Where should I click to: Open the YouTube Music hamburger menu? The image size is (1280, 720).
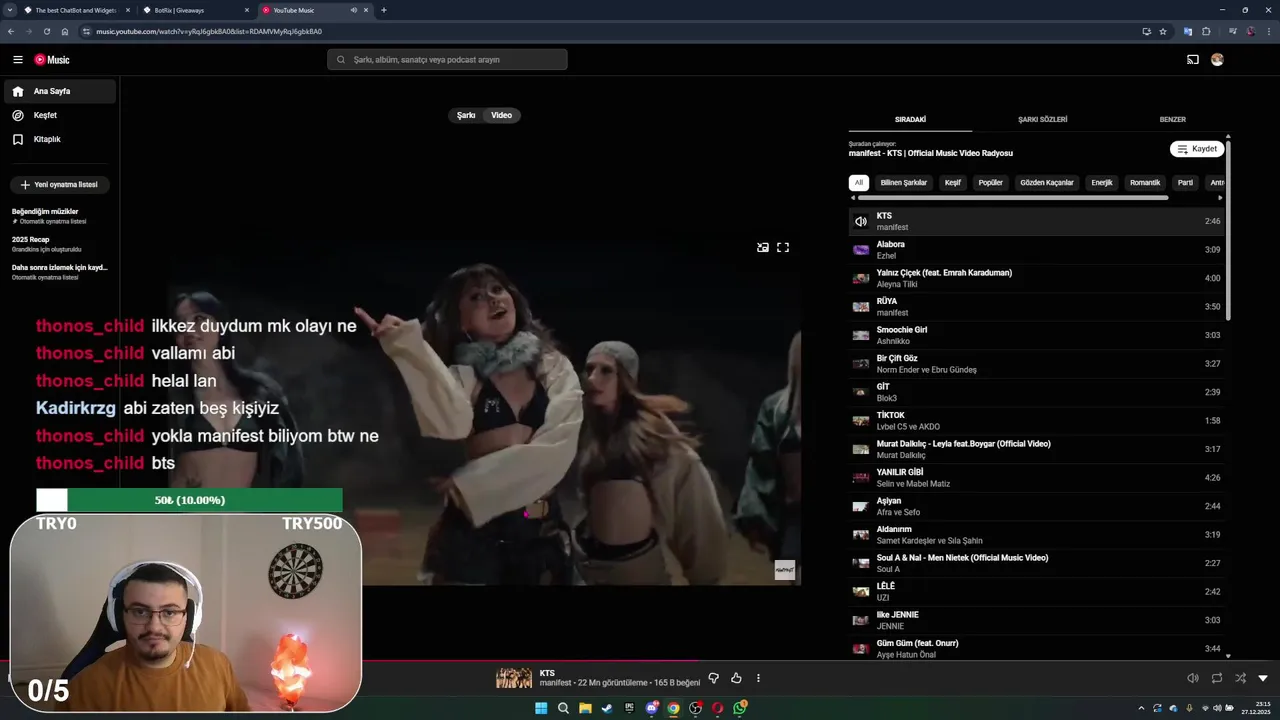[17, 60]
